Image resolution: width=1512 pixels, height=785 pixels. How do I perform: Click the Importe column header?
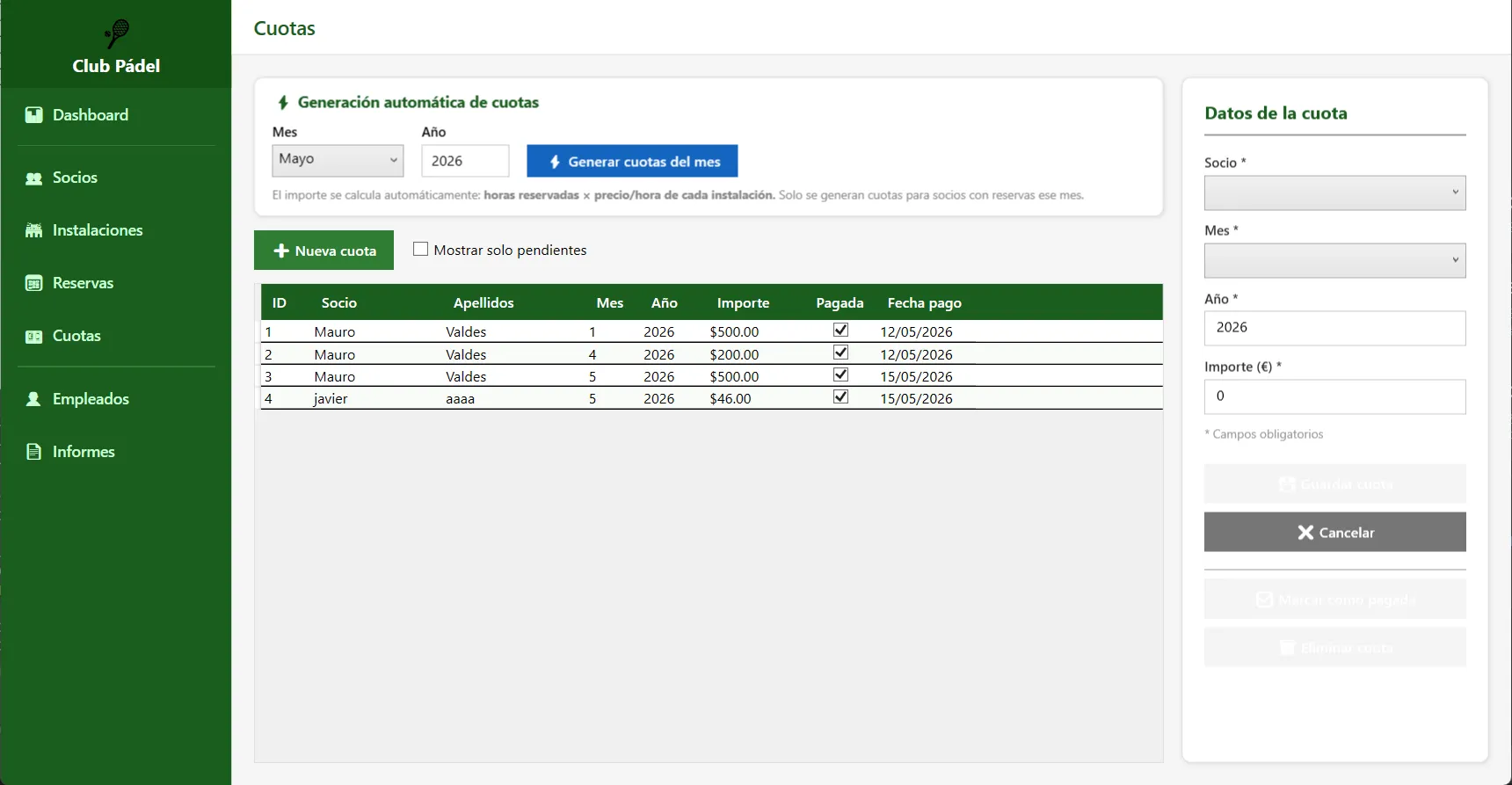pyautogui.click(x=743, y=303)
